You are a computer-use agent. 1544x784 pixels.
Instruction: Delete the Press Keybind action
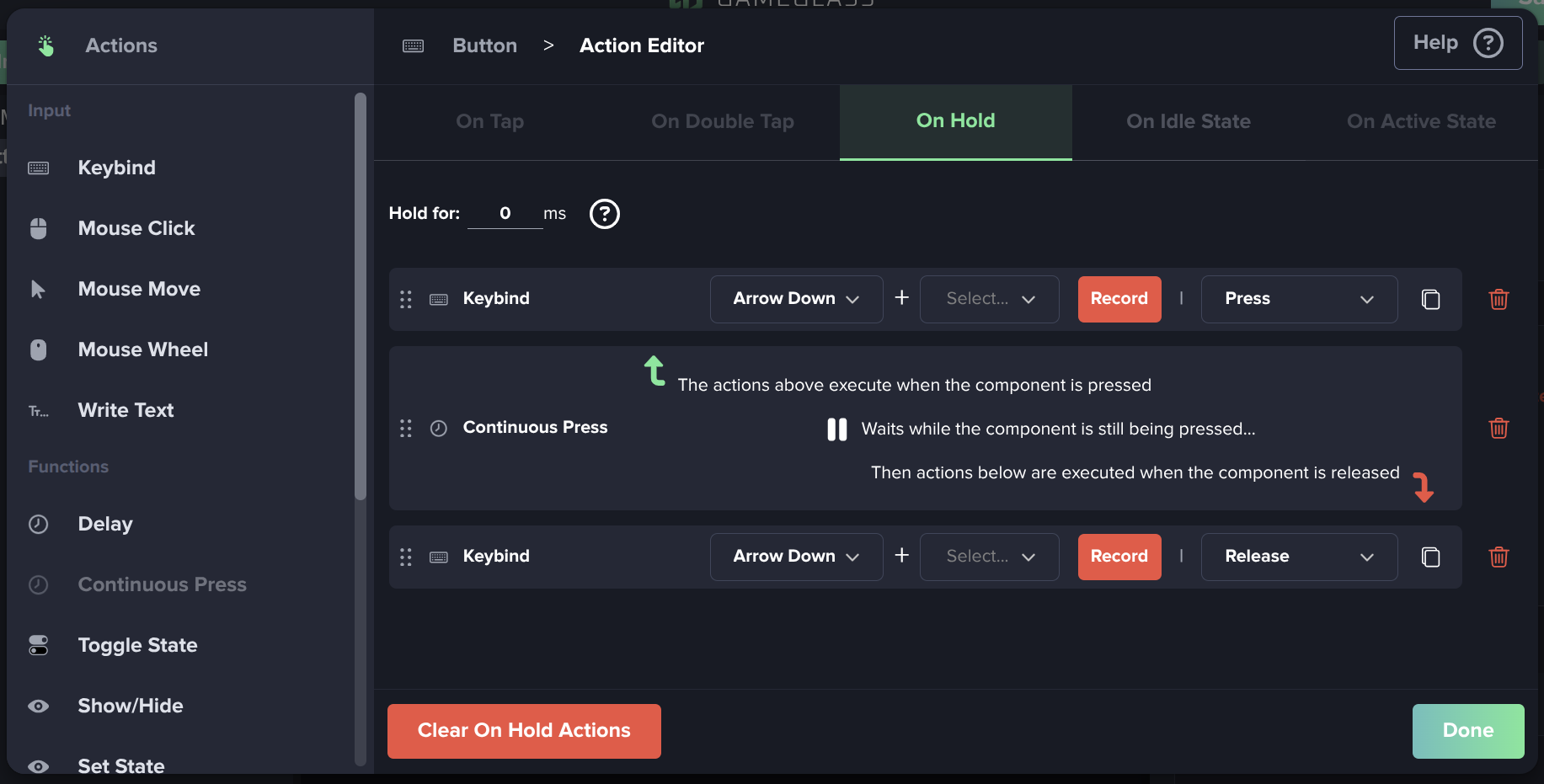(1499, 299)
